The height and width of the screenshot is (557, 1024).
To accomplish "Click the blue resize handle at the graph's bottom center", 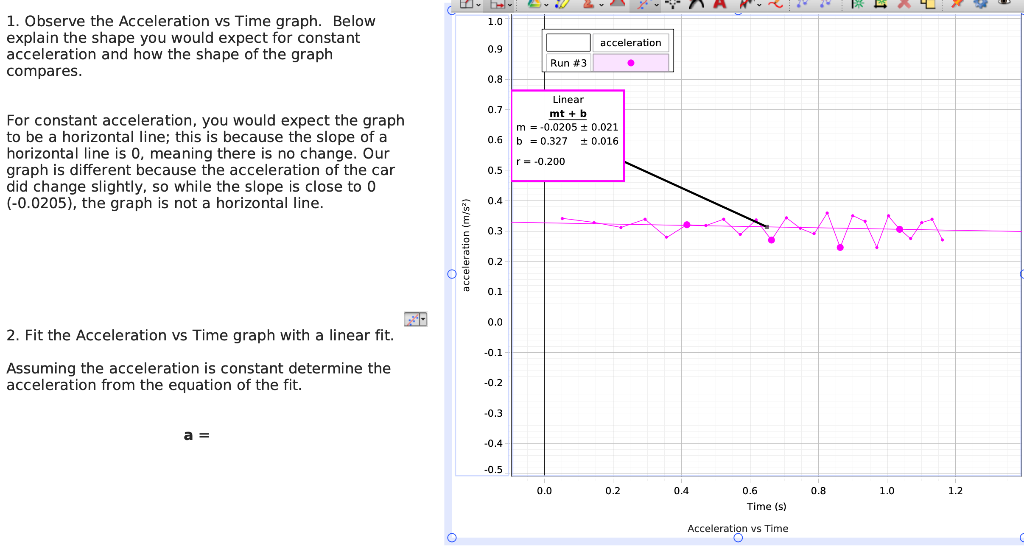I will click(x=738, y=537).
